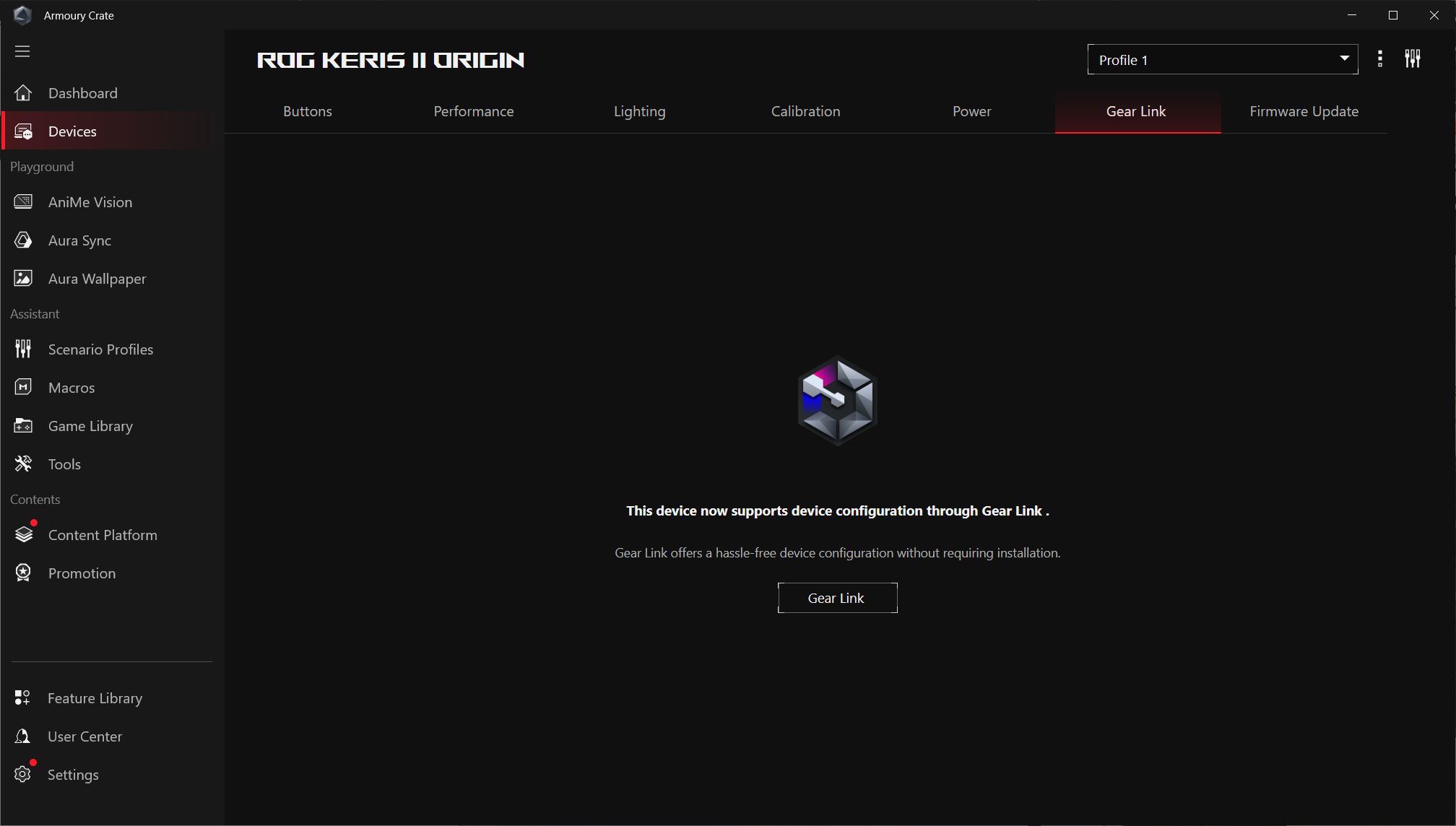Close the Armoury Crate window
This screenshot has width=1456, height=826.
[x=1434, y=15]
